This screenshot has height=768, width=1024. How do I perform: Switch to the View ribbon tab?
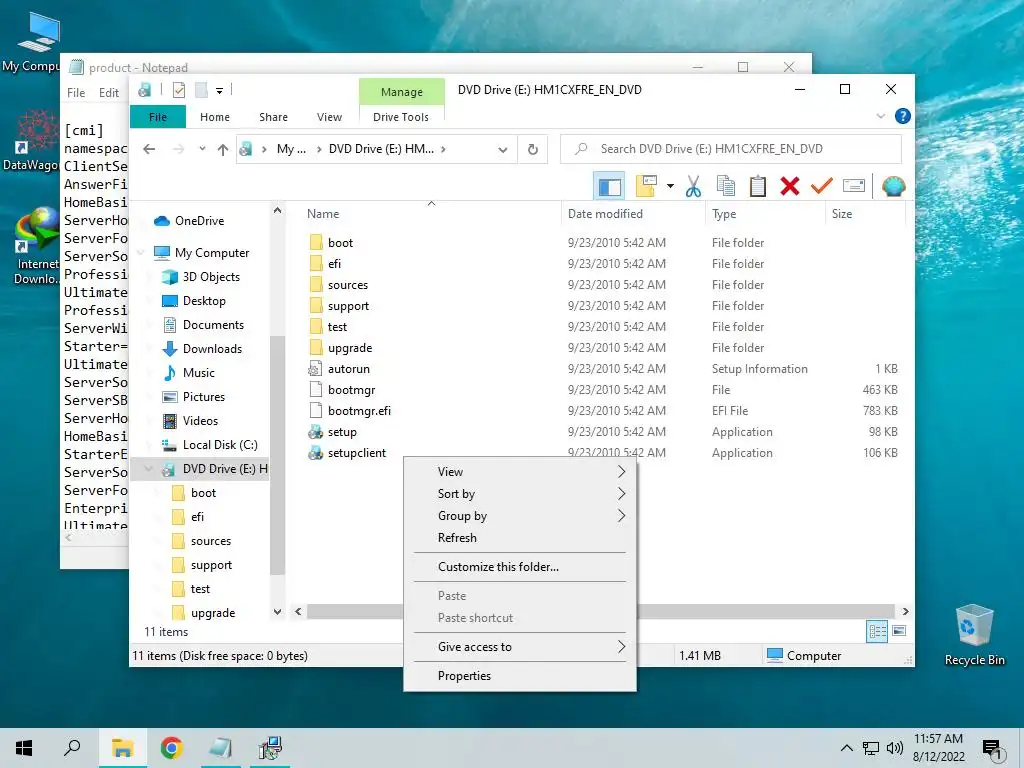coord(329,117)
